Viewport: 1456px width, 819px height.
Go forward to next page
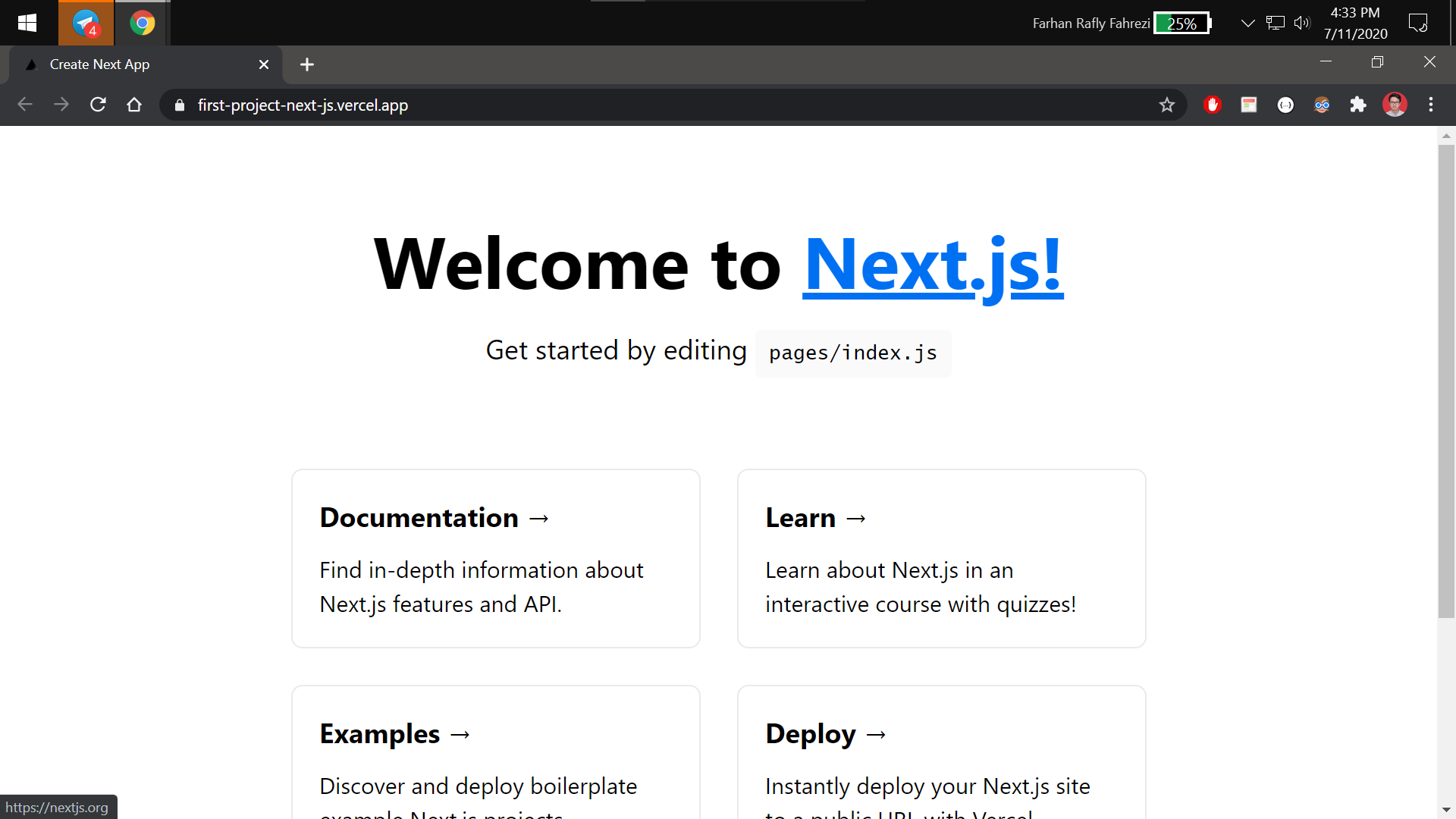[x=61, y=105]
